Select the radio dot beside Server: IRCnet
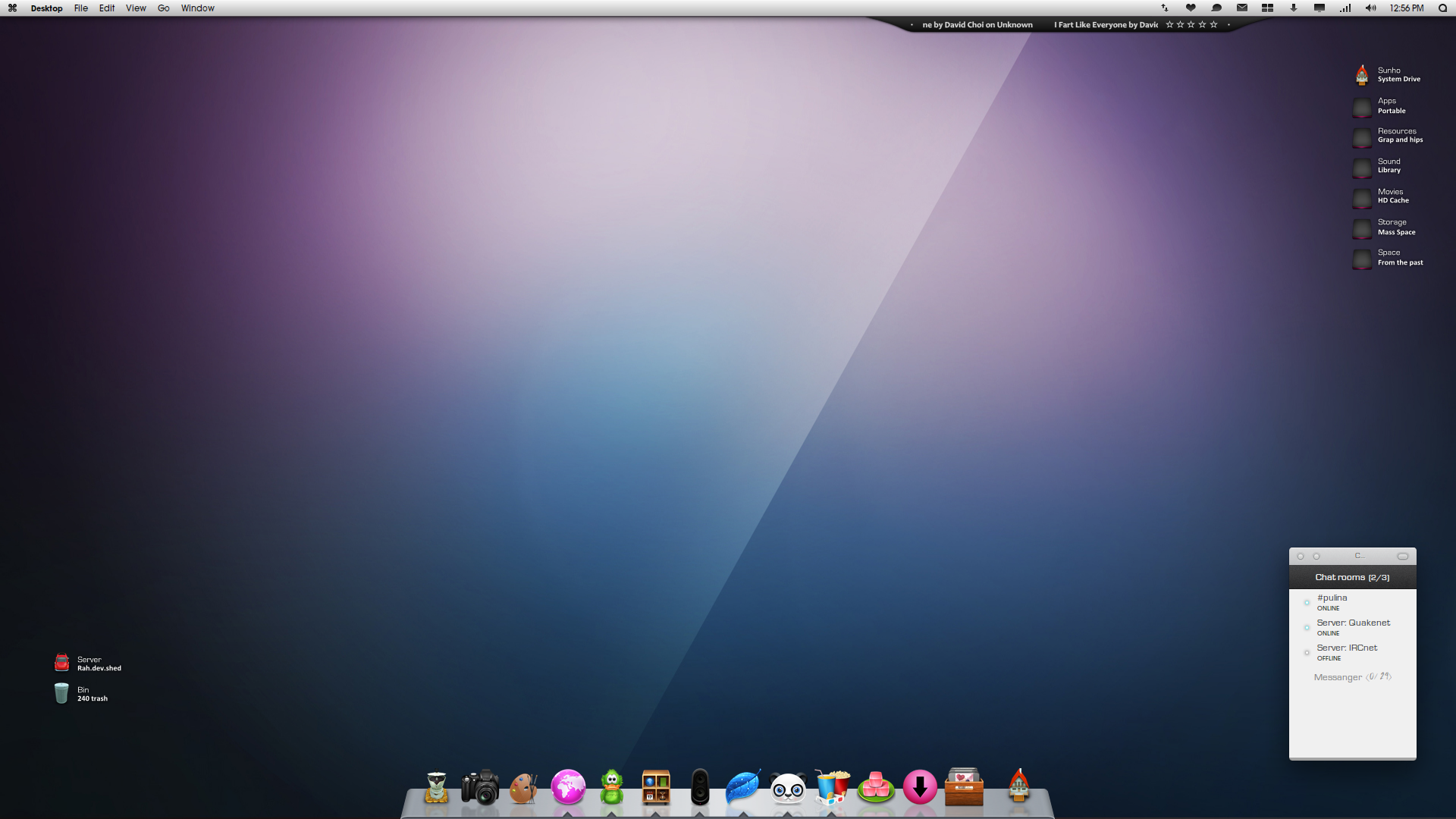 pyautogui.click(x=1307, y=653)
